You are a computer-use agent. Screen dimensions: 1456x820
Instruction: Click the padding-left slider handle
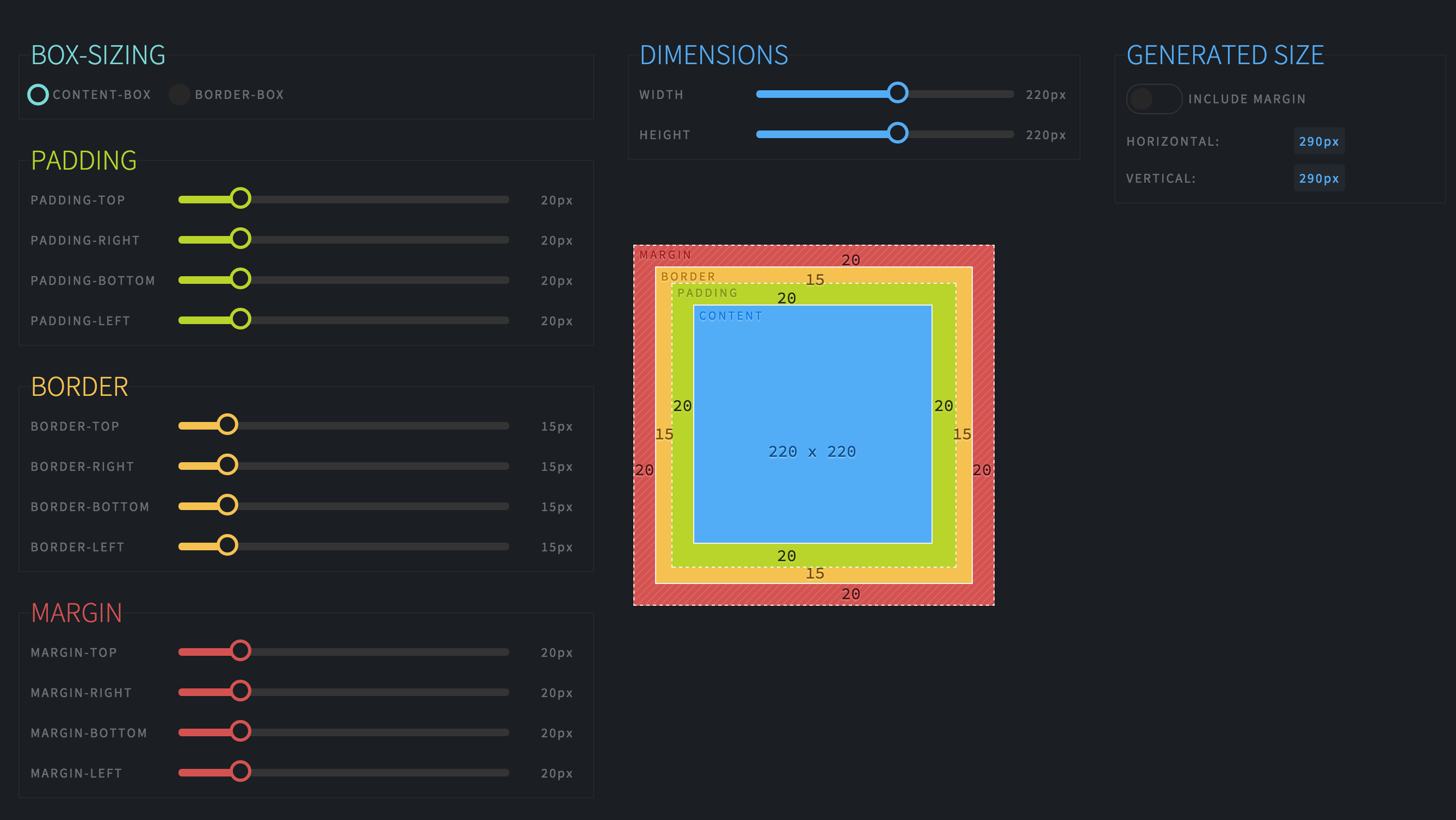pyautogui.click(x=240, y=319)
